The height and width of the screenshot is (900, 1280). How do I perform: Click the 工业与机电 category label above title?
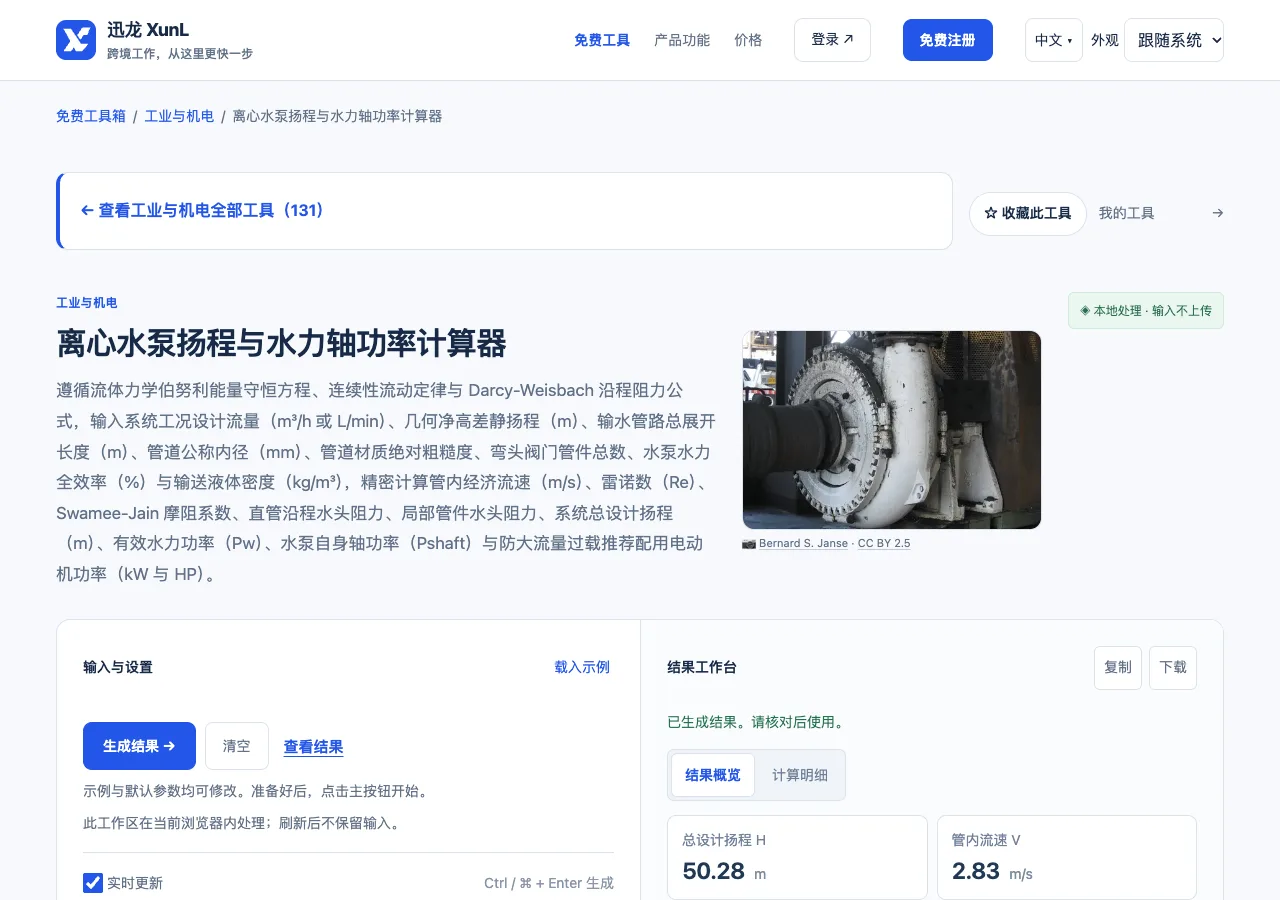tap(87, 303)
